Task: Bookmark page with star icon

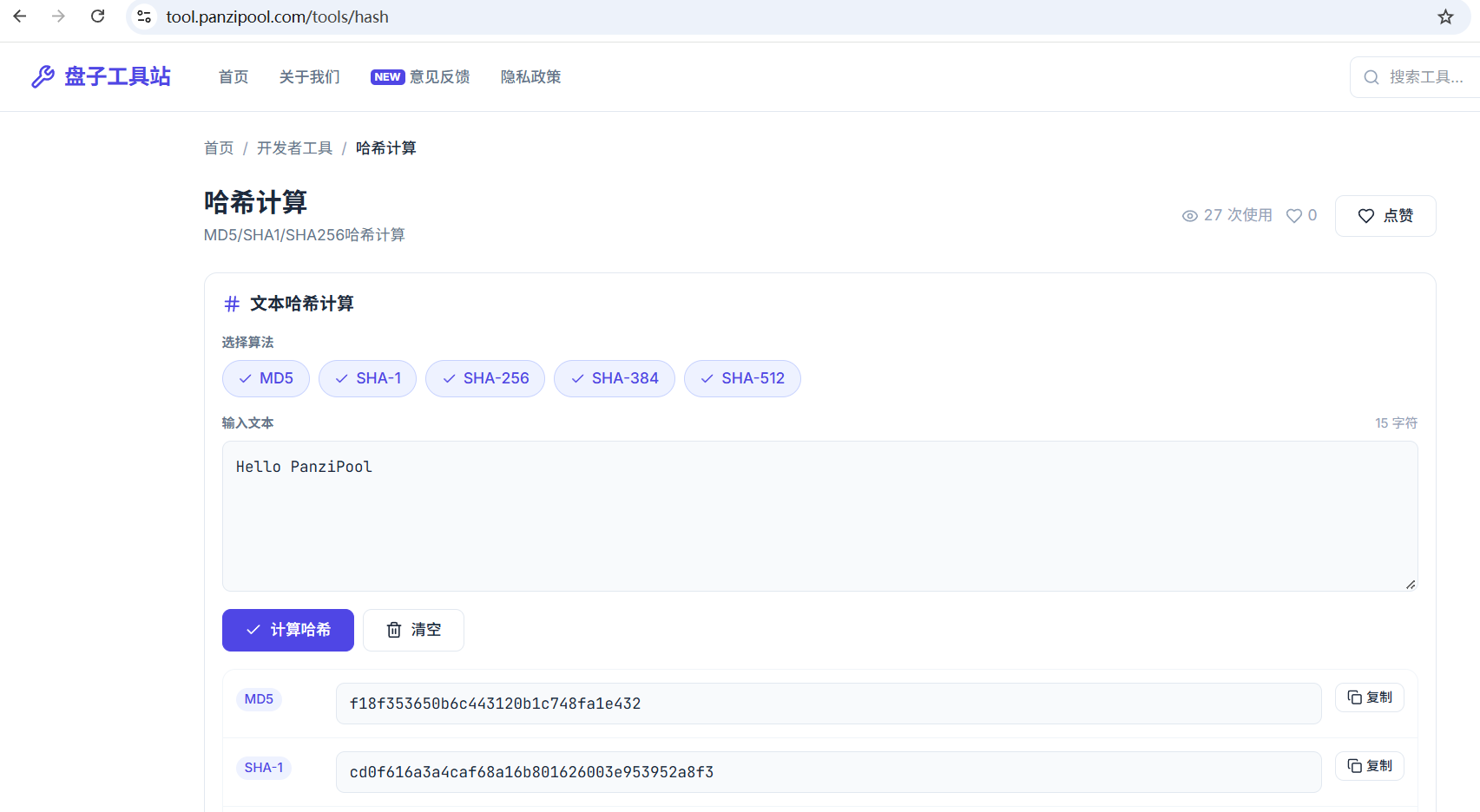Action: 1445,16
